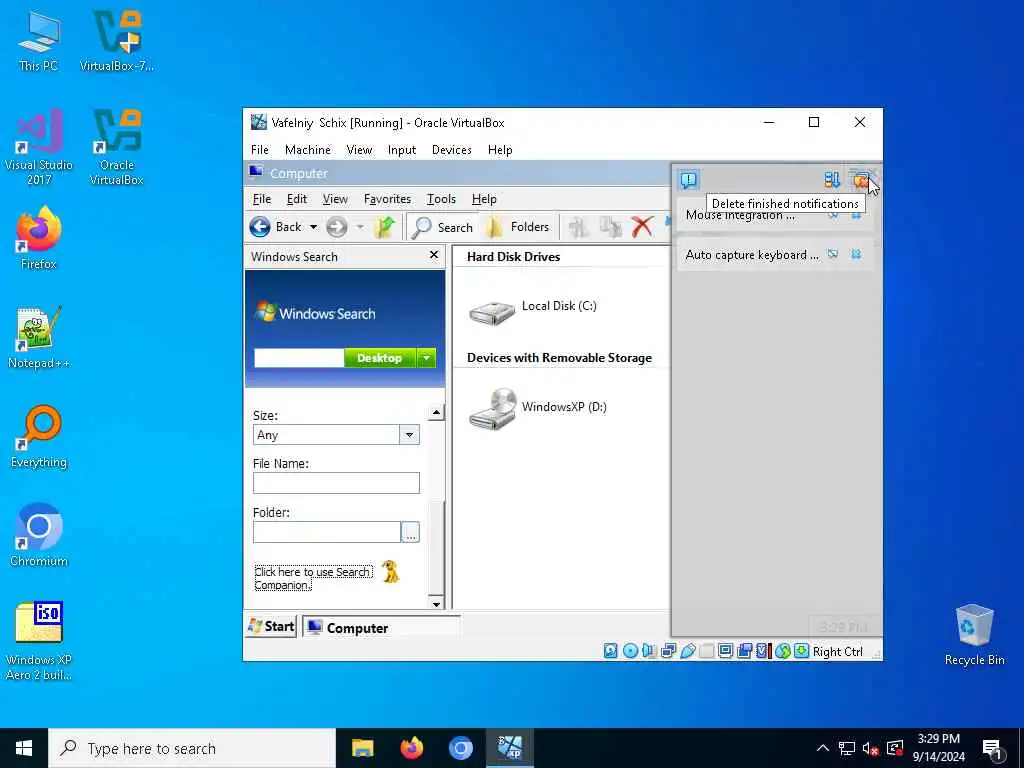Click here to use Search Companion link
This screenshot has width=1024, height=768.
[x=313, y=578]
